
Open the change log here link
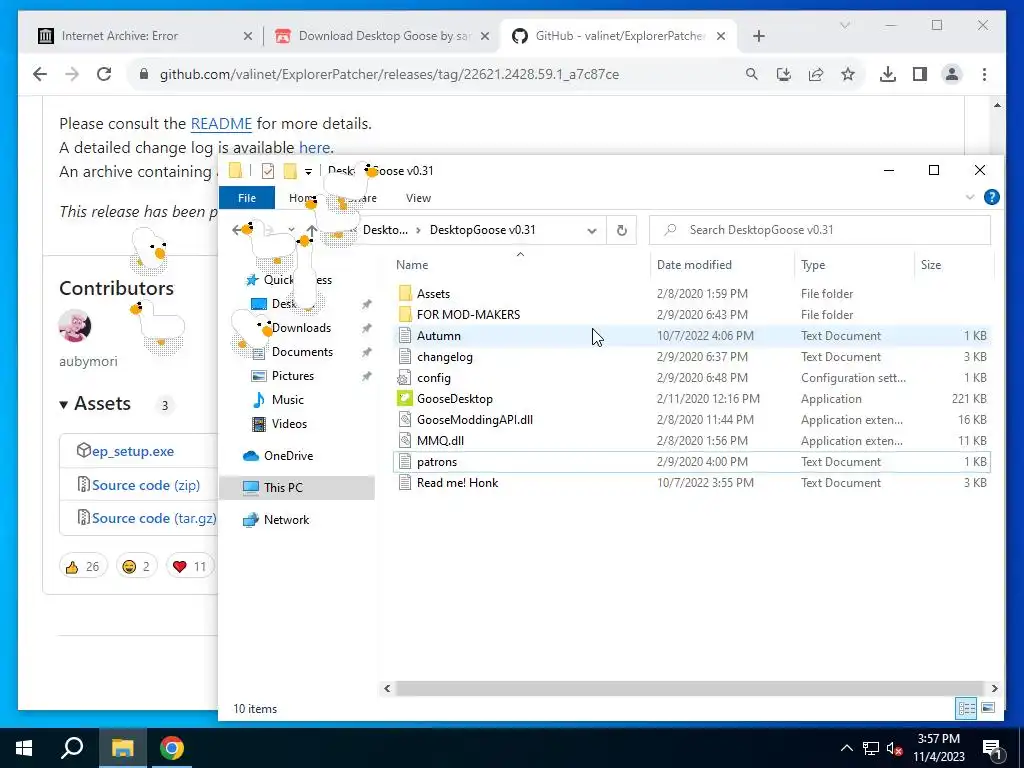click(x=314, y=148)
